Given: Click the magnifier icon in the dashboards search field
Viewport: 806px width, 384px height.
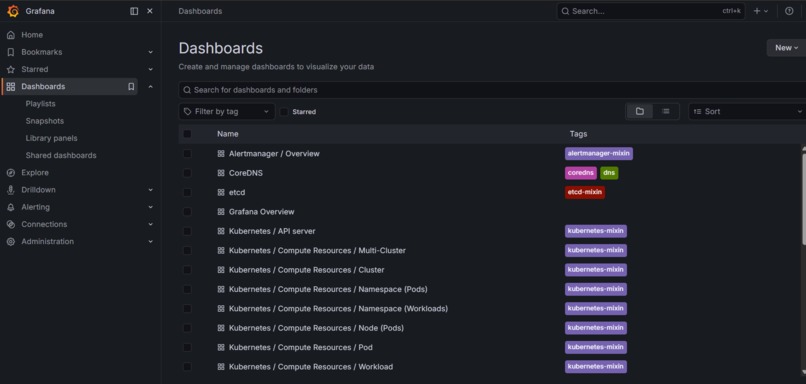Looking at the screenshot, I should [x=187, y=90].
